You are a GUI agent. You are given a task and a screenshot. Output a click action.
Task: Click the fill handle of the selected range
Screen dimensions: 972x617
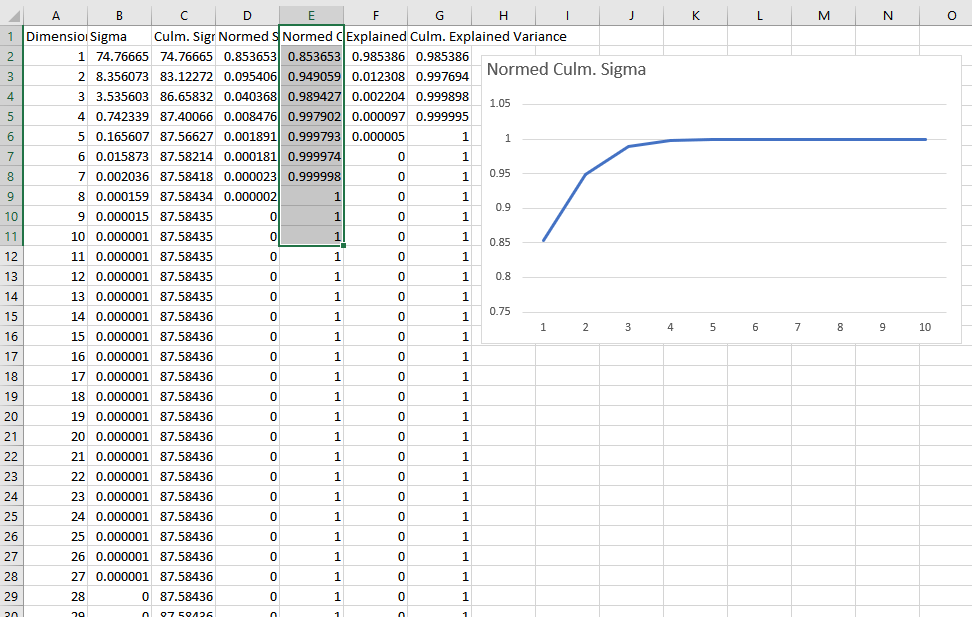tap(344, 245)
